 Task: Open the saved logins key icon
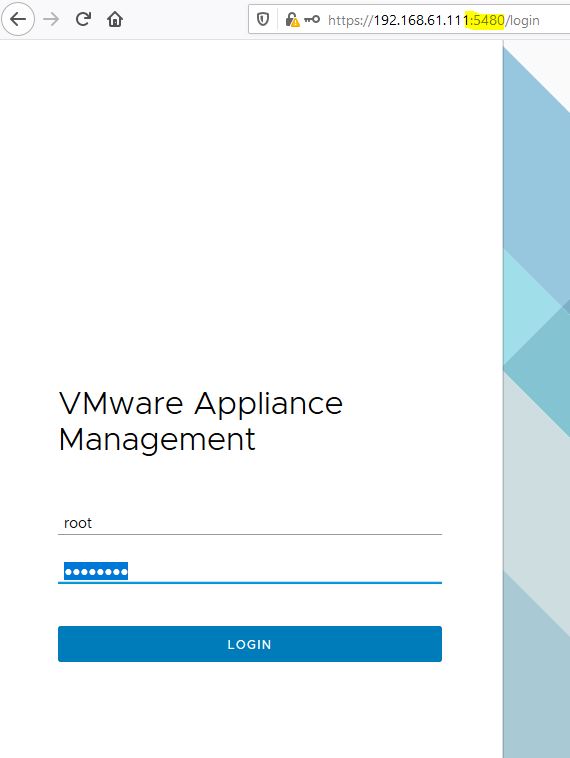click(x=312, y=20)
